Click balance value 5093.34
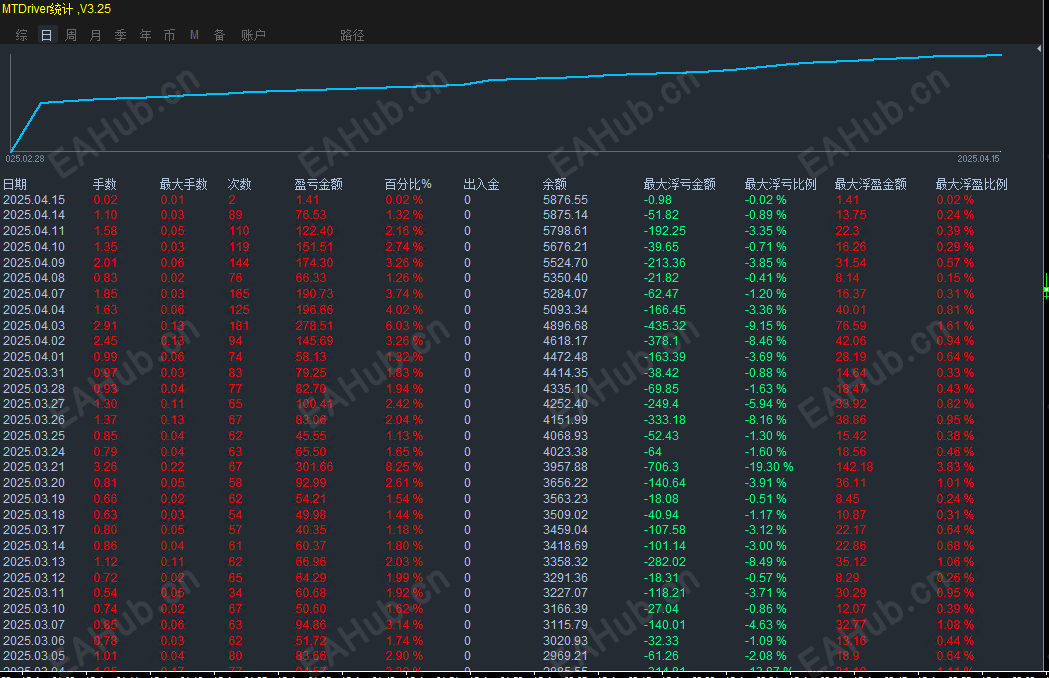 pyautogui.click(x=565, y=310)
